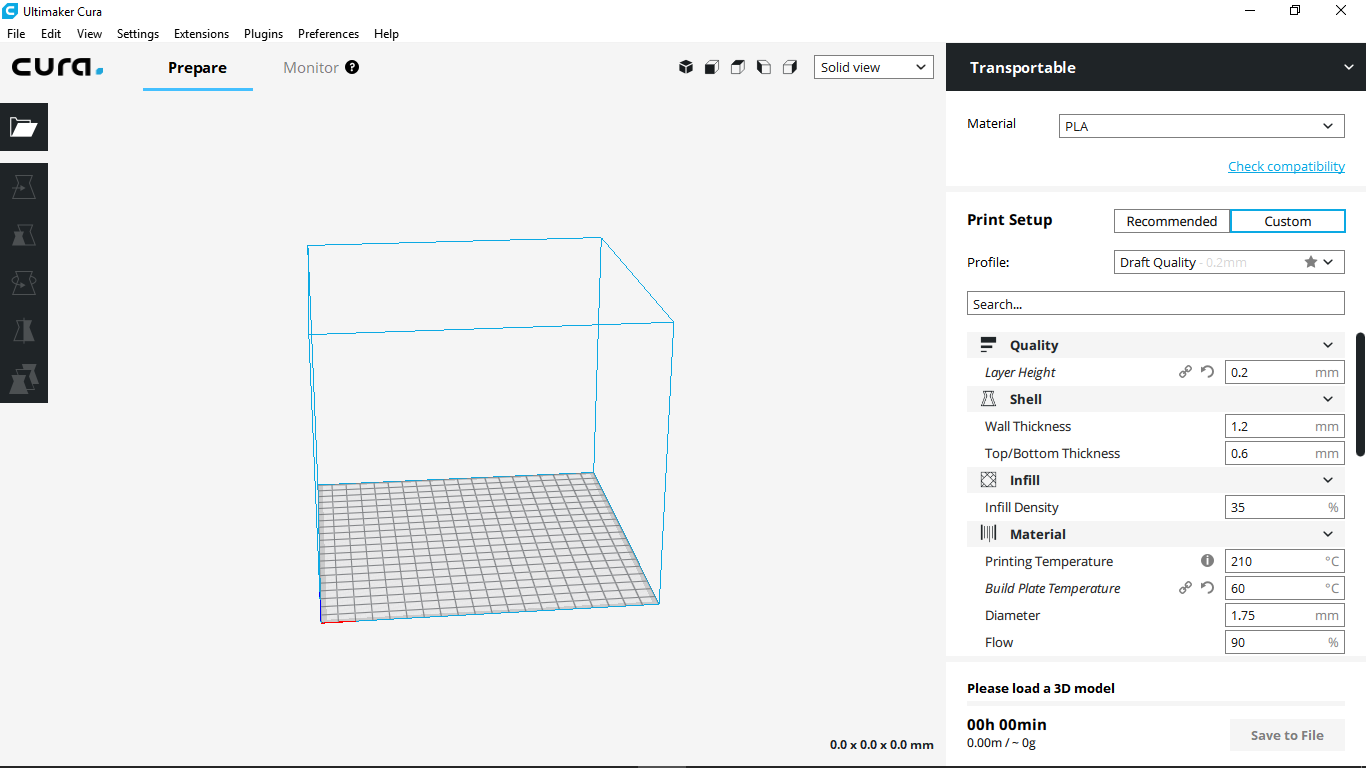This screenshot has height=768, width=1366.
Task: Open the View menu
Action: pos(90,33)
